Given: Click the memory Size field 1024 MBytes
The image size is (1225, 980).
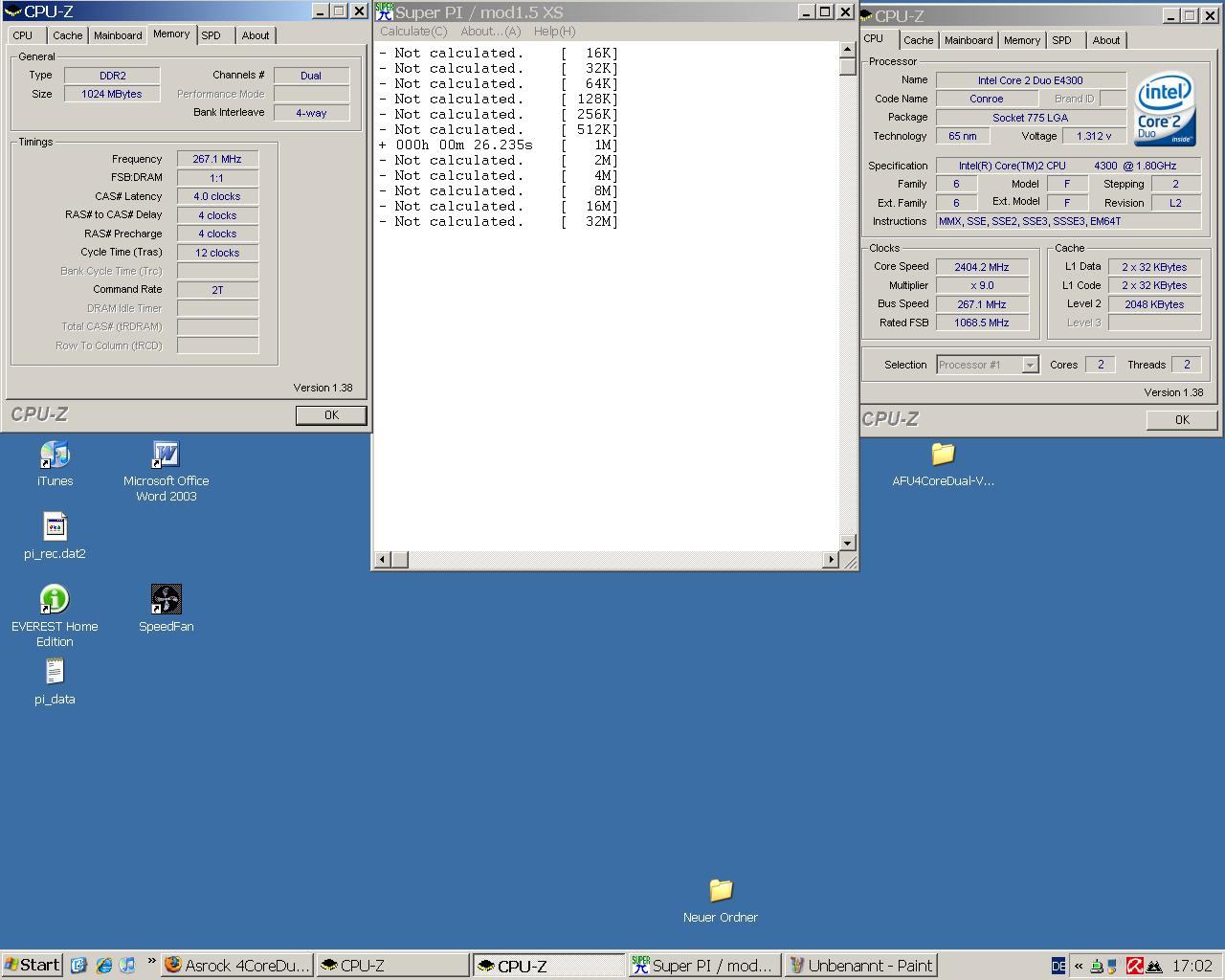Looking at the screenshot, I should (112, 94).
